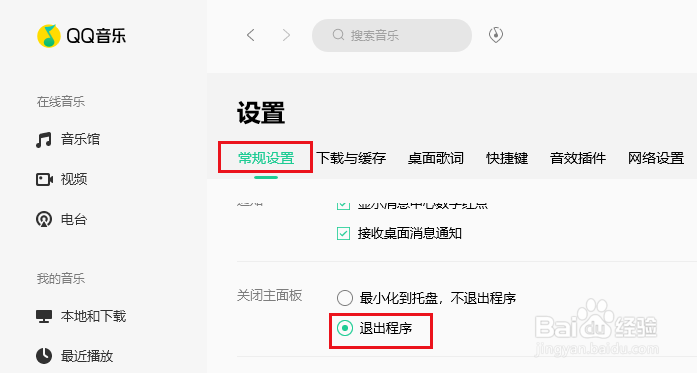Viewport: 697px width, 373px height.
Task: Open the 电台 radio icon
Action: coord(44,219)
